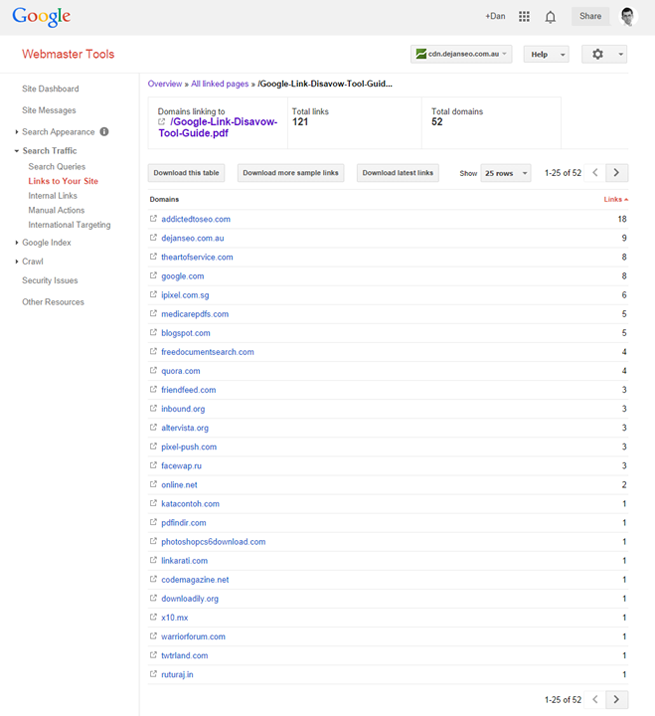
Task: Open the Google apps grid icon
Action: [x=524, y=16]
